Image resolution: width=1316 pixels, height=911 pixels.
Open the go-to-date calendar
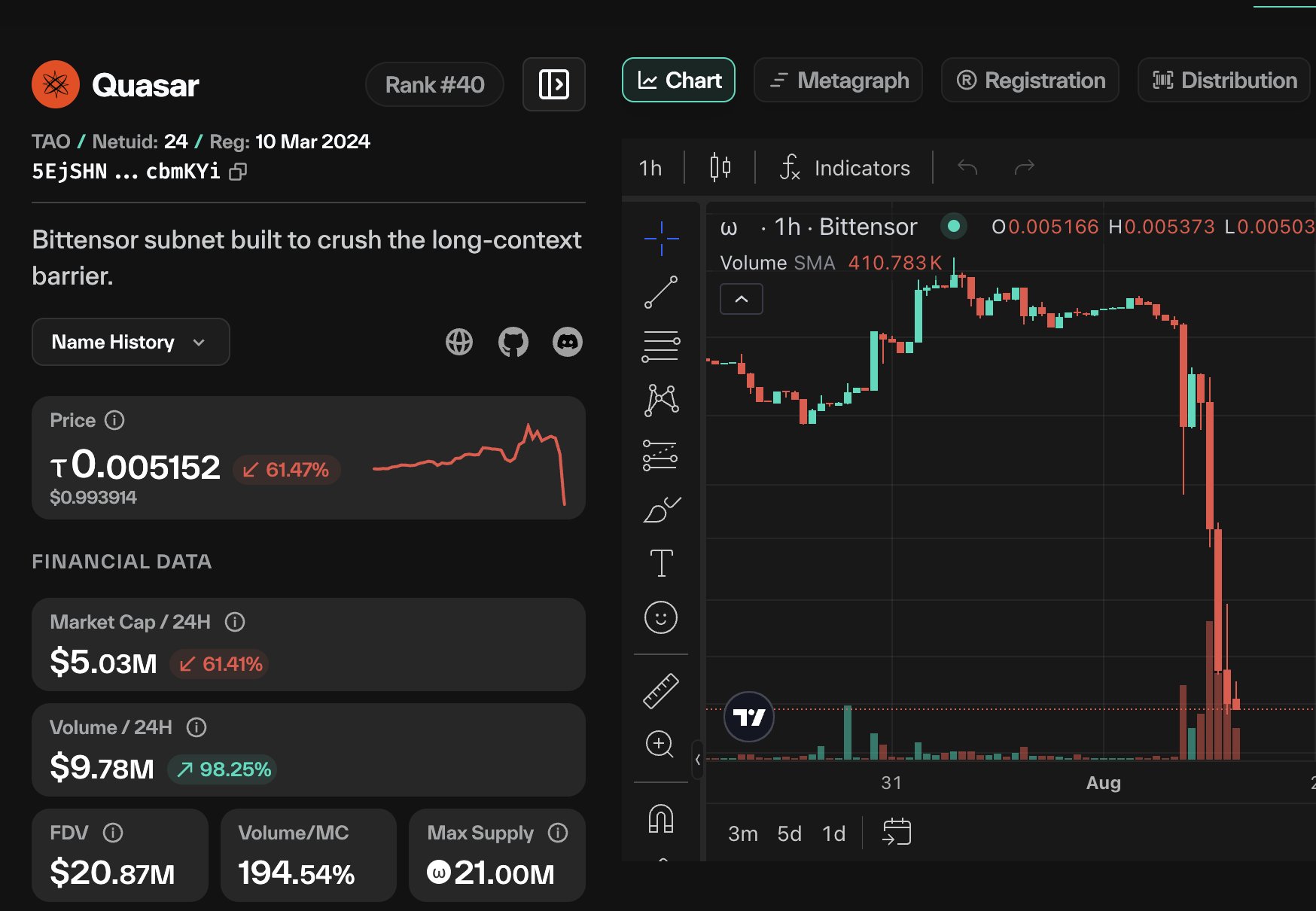point(897,832)
